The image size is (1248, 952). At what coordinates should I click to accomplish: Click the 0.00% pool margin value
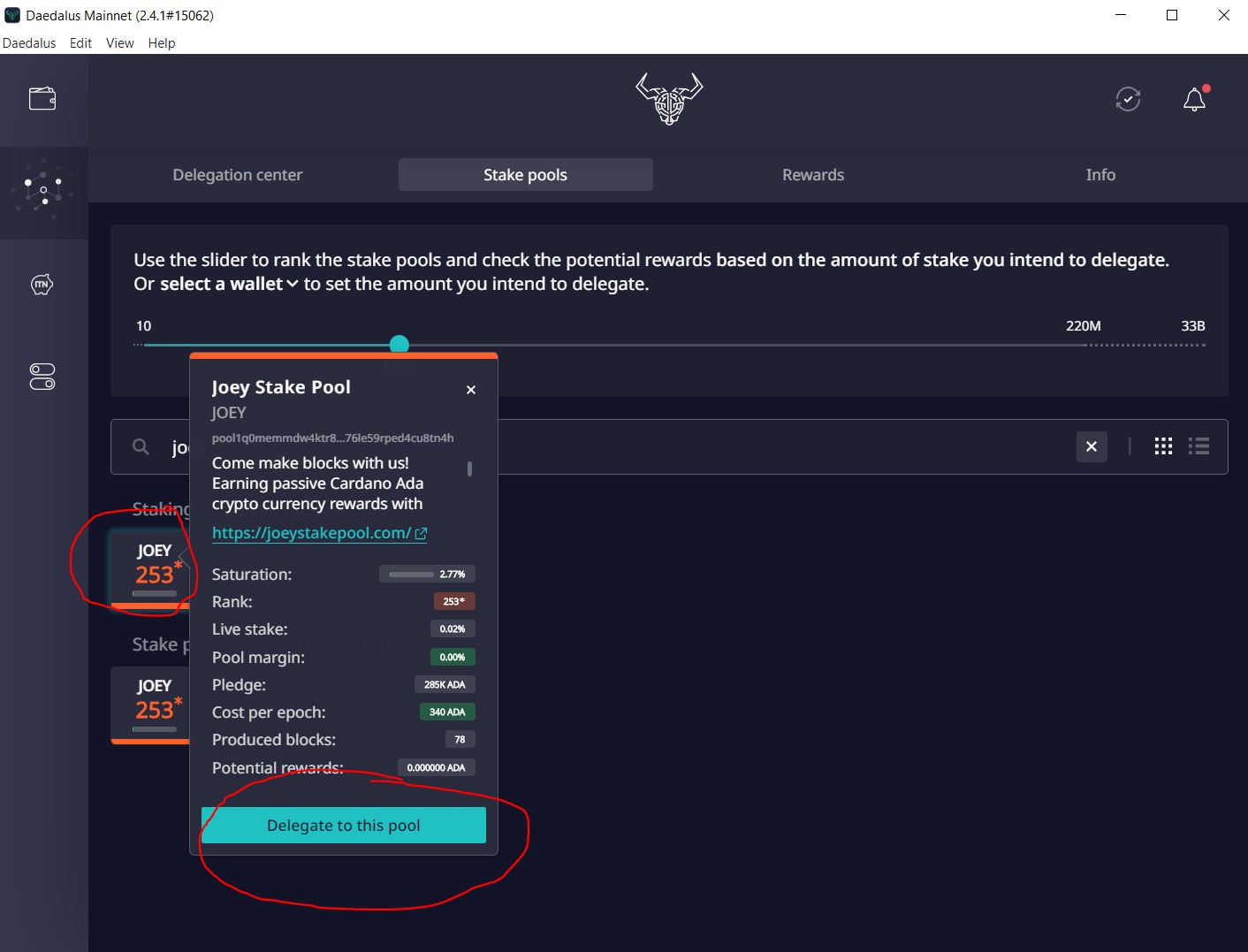pos(453,658)
